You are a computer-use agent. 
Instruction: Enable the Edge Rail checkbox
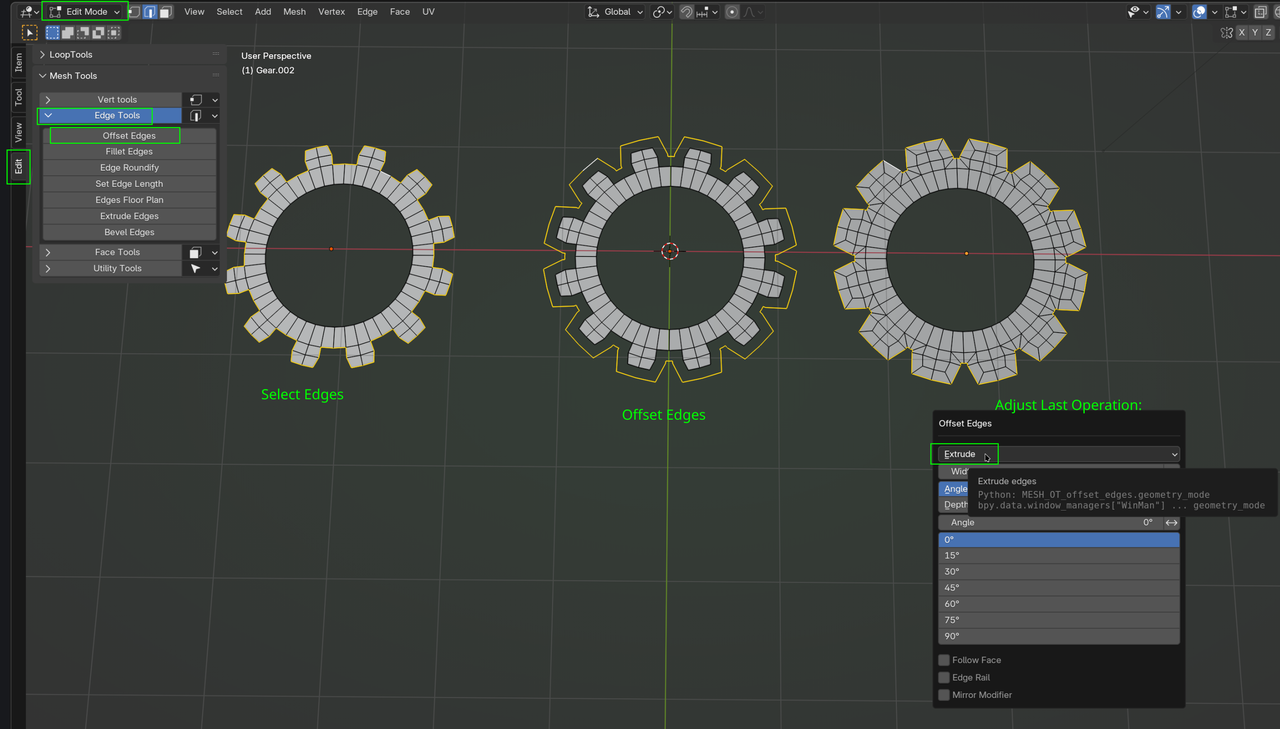(944, 677)
